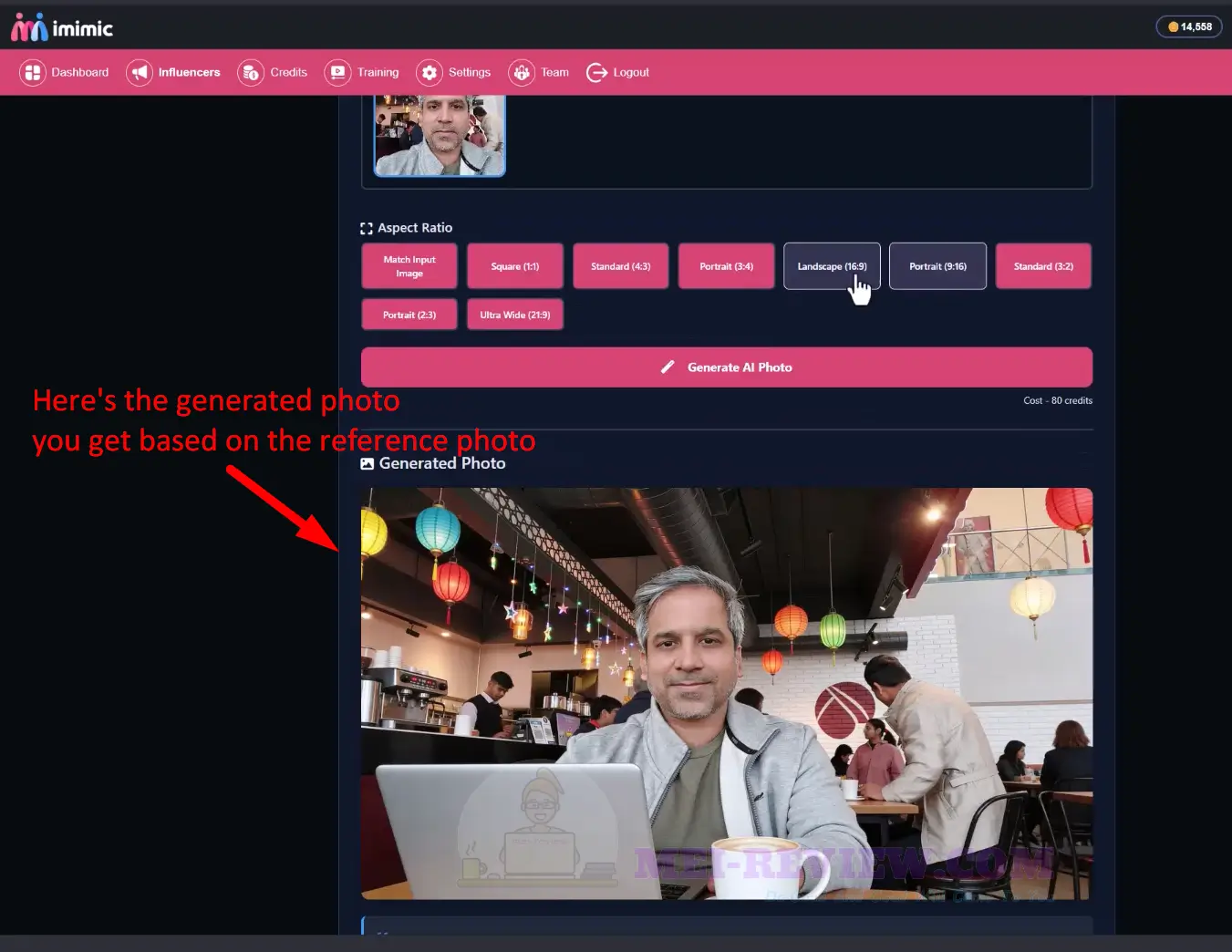Viewport: 1232px width, 952px height.
Task: Click the Generate AI Photo button
Action: [727, 367]
